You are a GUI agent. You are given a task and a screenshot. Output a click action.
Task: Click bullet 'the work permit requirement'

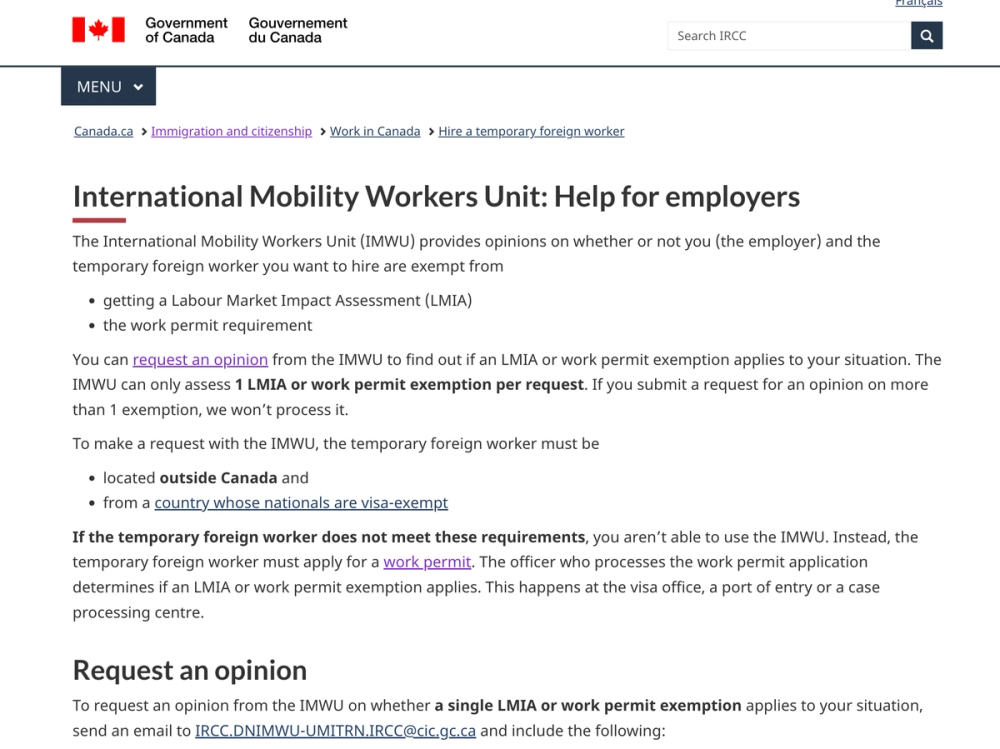click(x=208, y=325)
